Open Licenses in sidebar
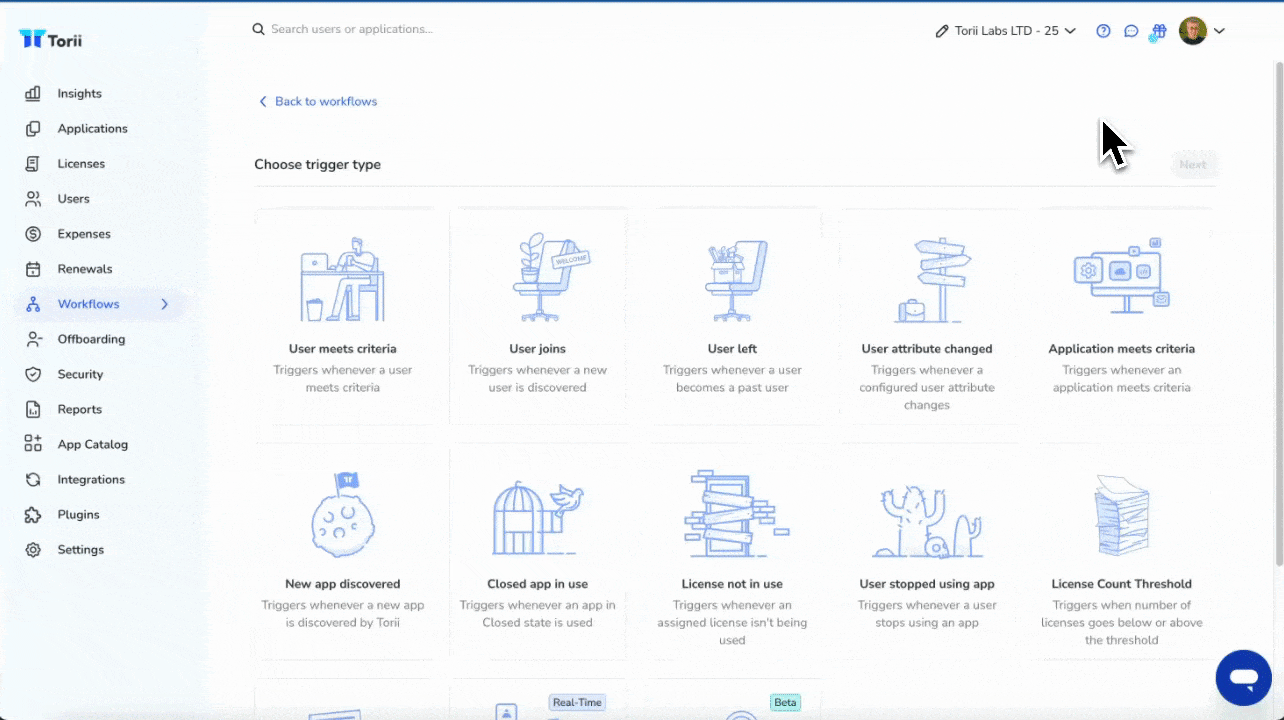 (x=81, y=163)
